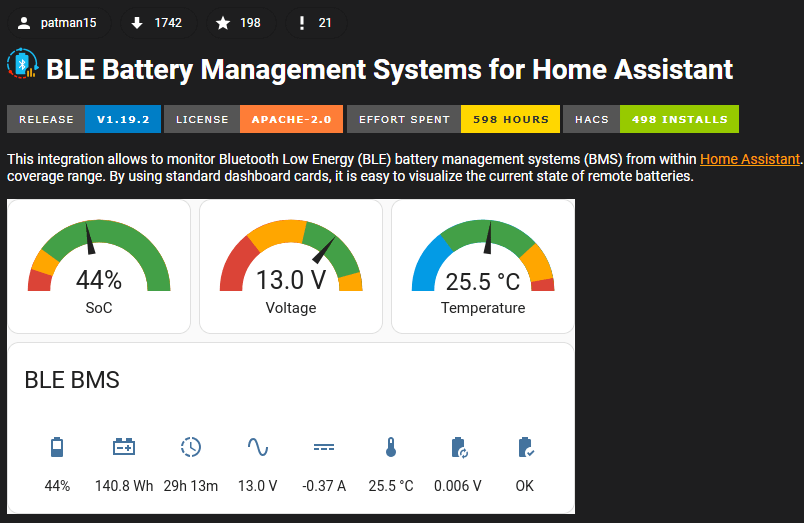Click the runtime clock icon above 29h 13m

(191, 447)
